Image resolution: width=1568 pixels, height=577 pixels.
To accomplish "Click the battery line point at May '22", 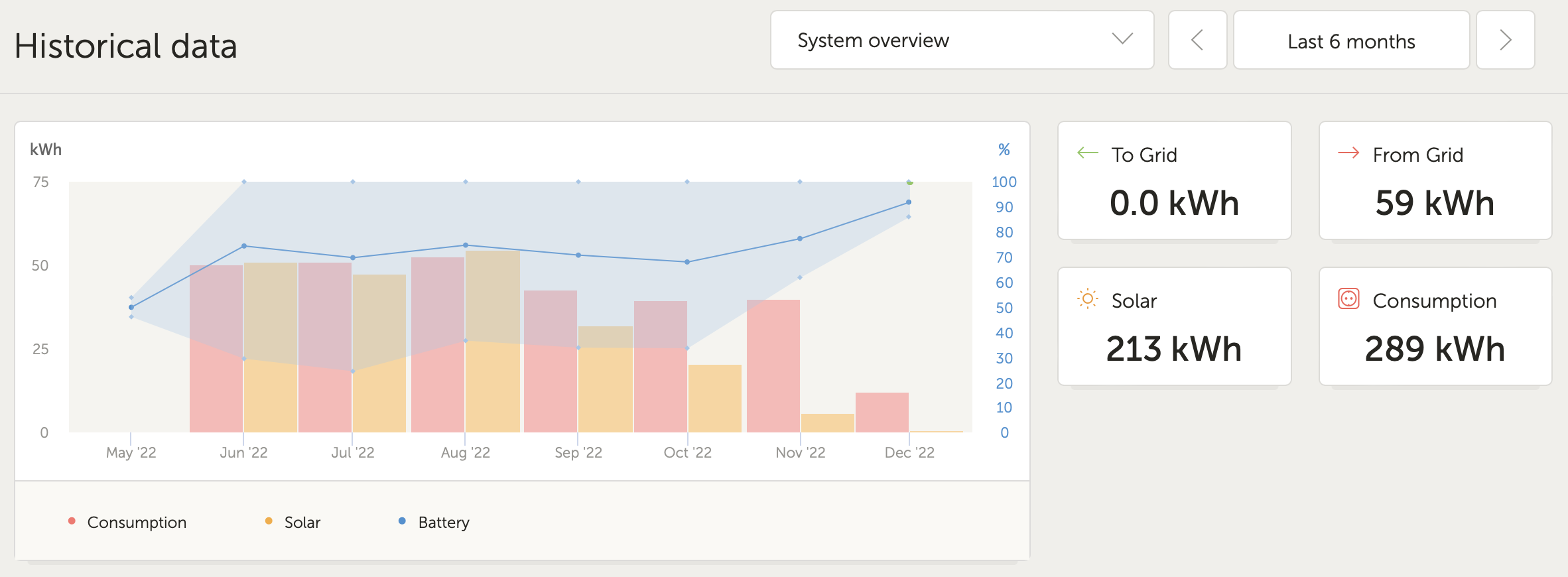I will 131,307.
